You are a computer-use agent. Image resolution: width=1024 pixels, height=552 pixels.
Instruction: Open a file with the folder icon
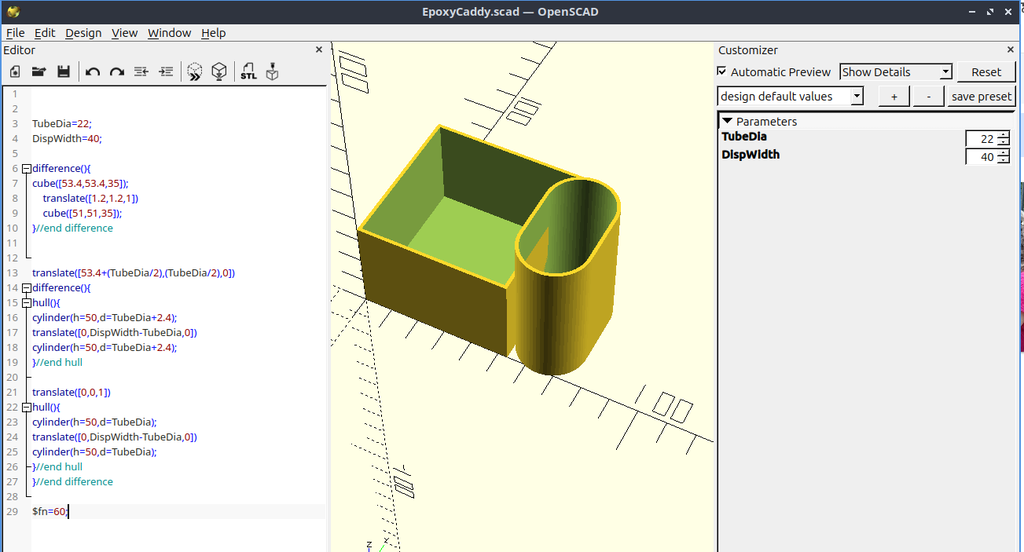(39, 72)
